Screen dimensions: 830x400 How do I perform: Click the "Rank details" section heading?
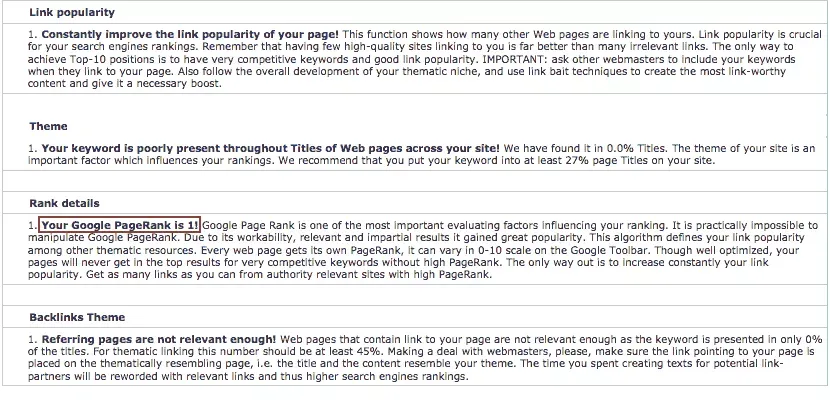[x=64, y=203]
